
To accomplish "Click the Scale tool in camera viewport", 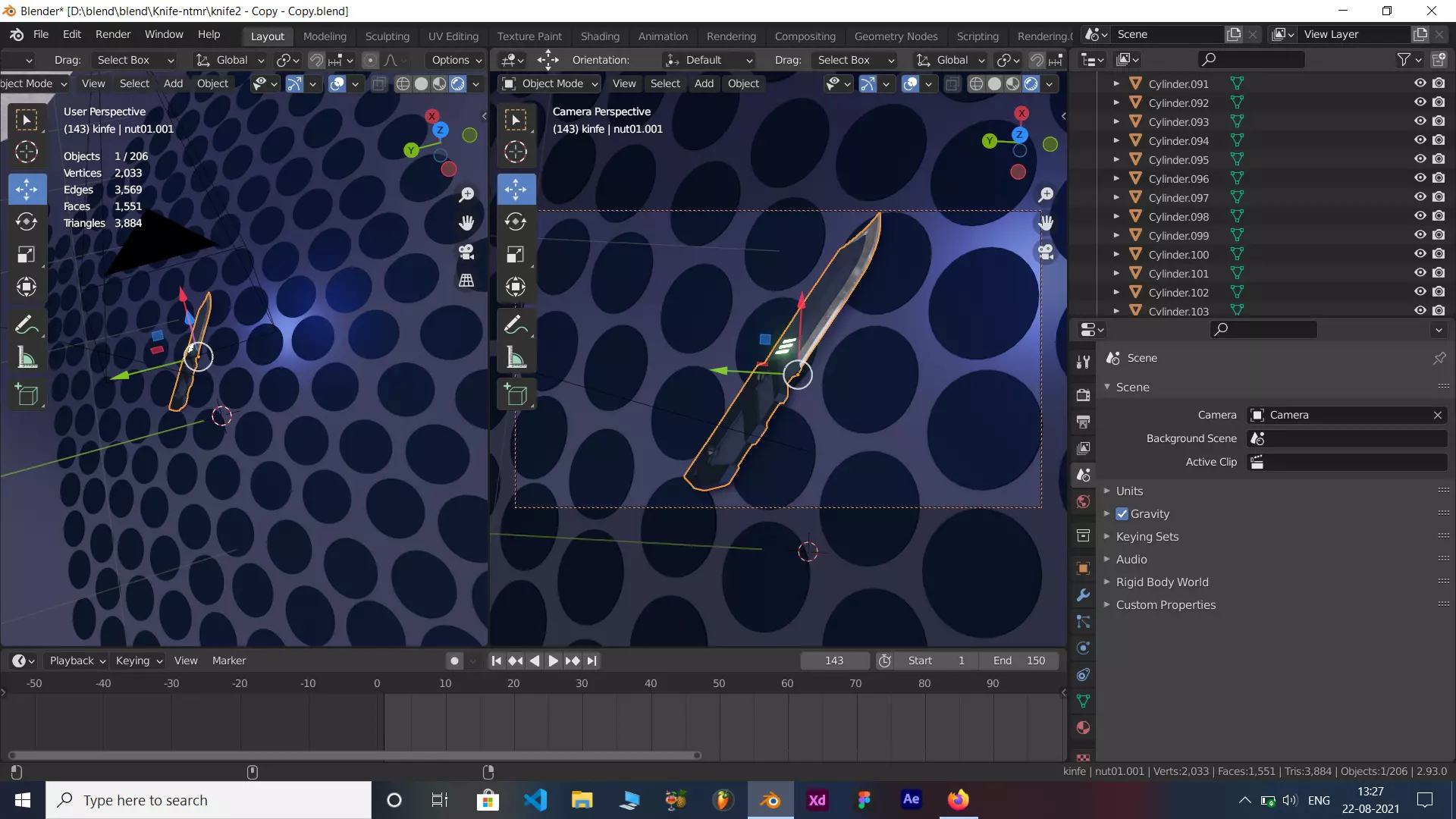I will tap(516, 254).
